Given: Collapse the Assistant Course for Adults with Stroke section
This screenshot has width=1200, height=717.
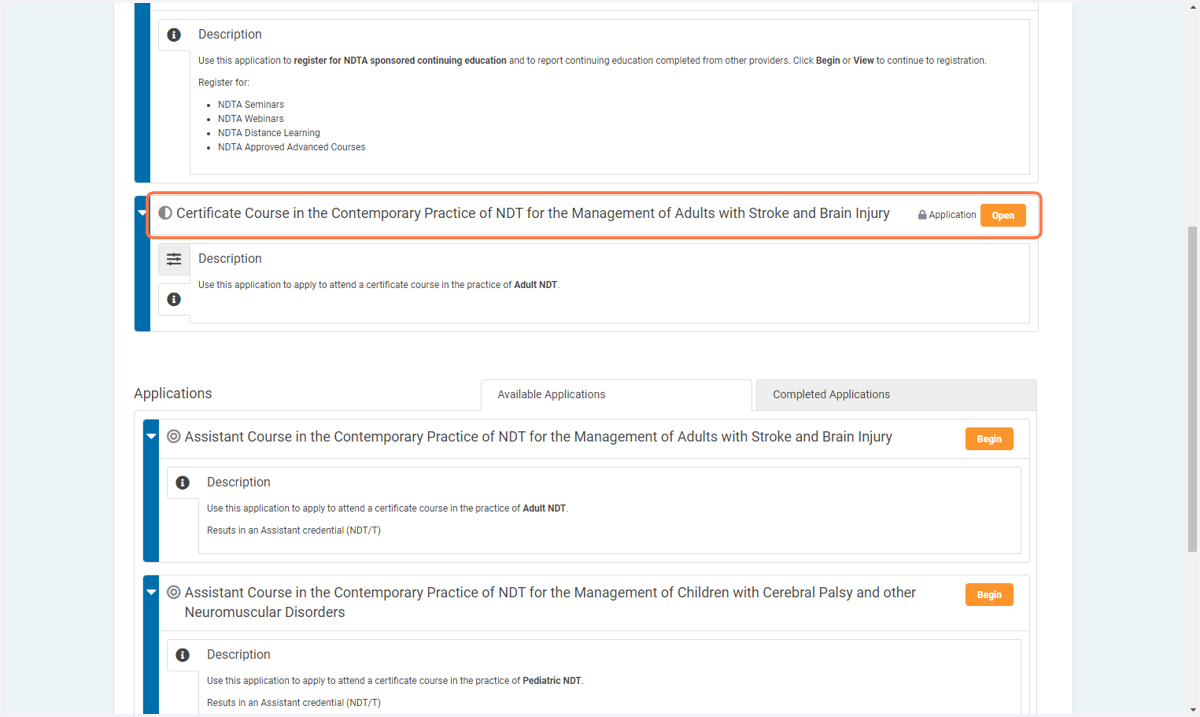Looking at the screenshot, I should tap(151, 437).
